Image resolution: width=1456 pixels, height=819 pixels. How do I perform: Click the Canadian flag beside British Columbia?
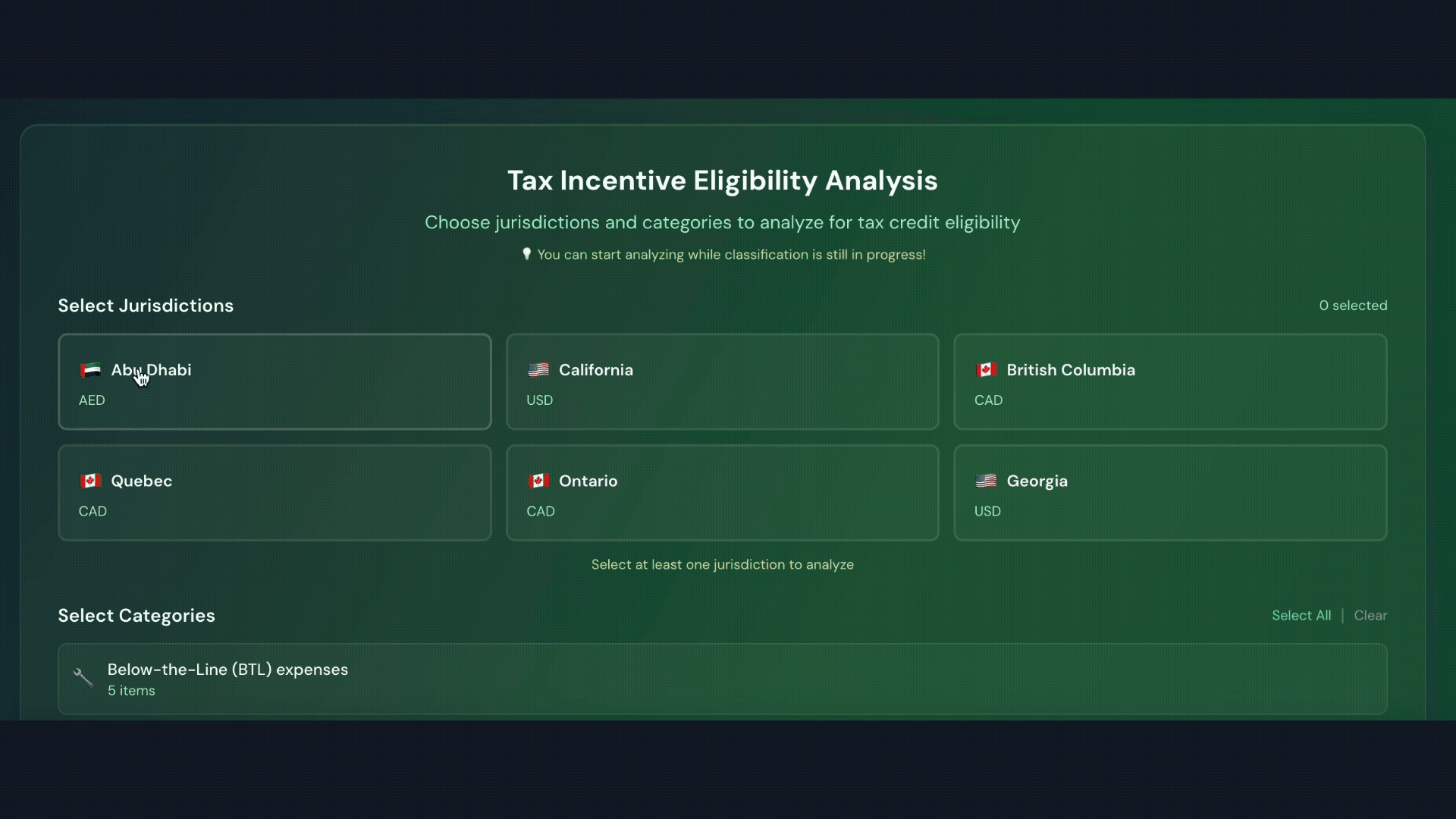[986, 370]
